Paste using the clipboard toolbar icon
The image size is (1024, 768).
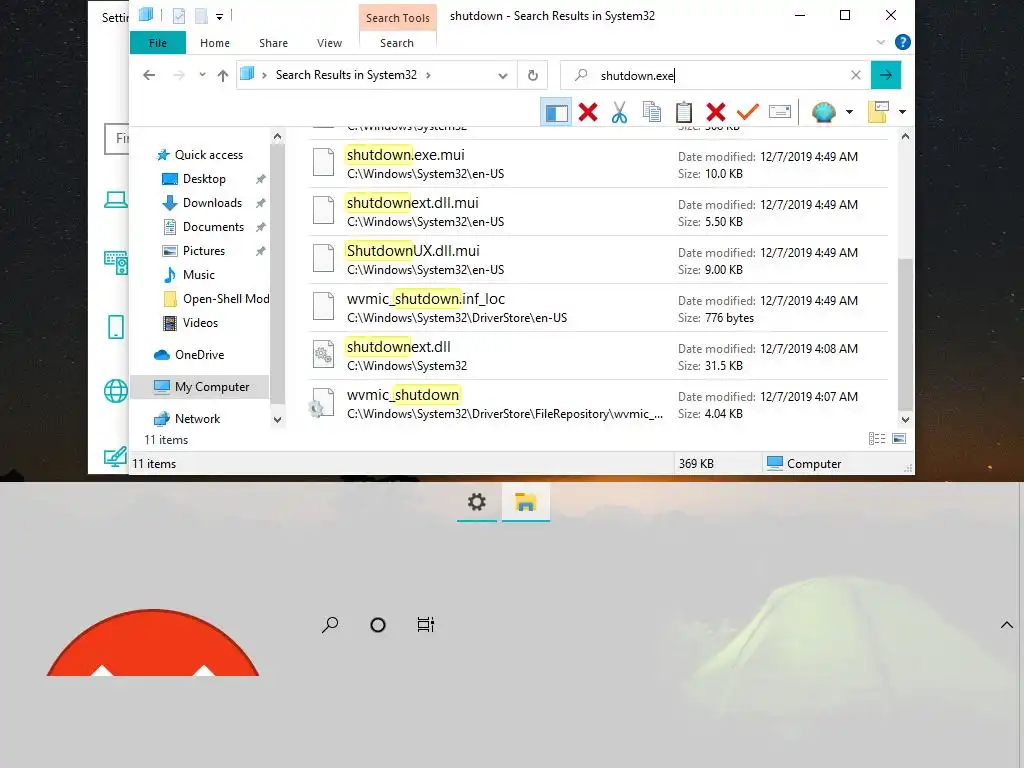click(x=684, y=112)
